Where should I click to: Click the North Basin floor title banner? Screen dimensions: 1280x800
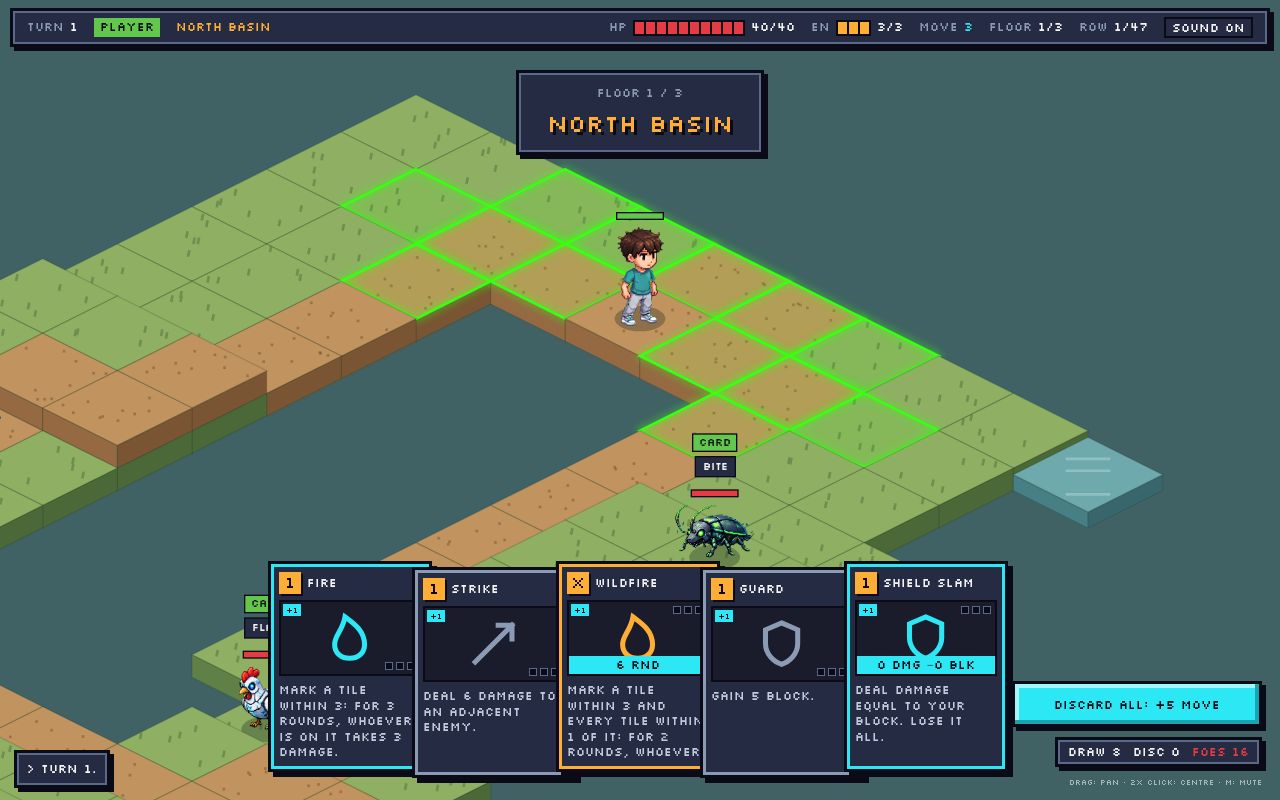(640, 112)
